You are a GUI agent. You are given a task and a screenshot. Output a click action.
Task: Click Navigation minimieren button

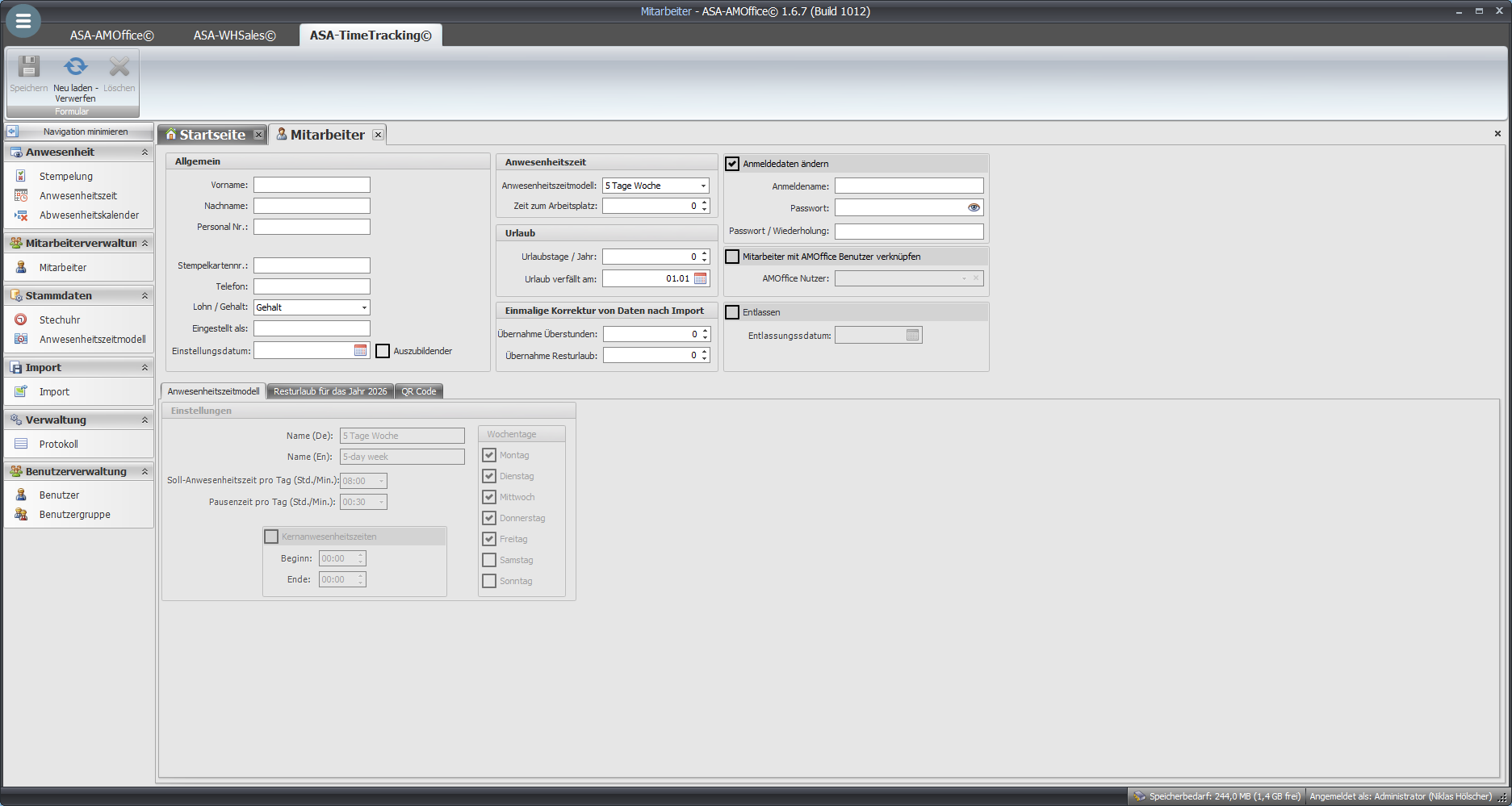click(x=78, y=132)
